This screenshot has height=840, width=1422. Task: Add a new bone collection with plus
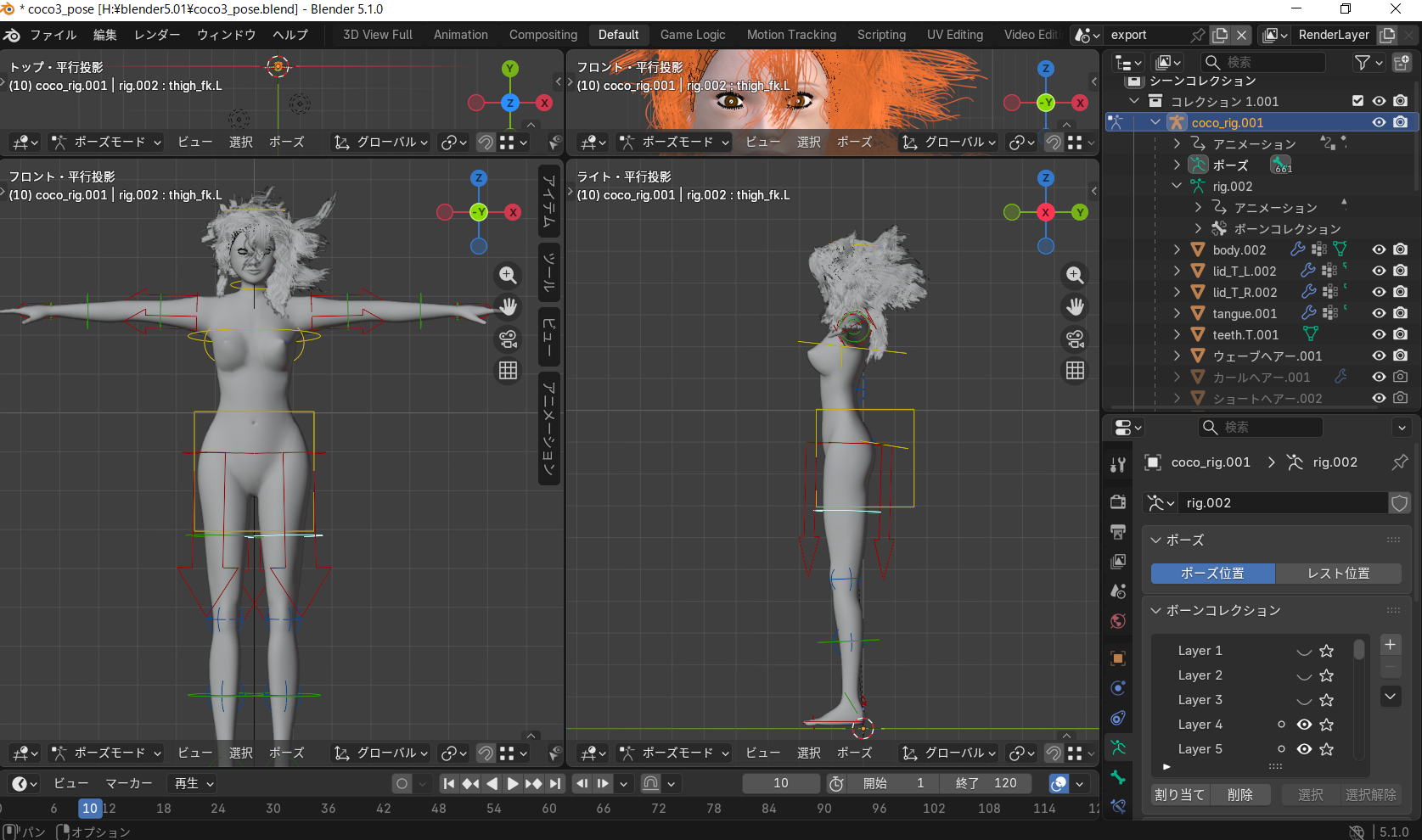coord(1390,645)
